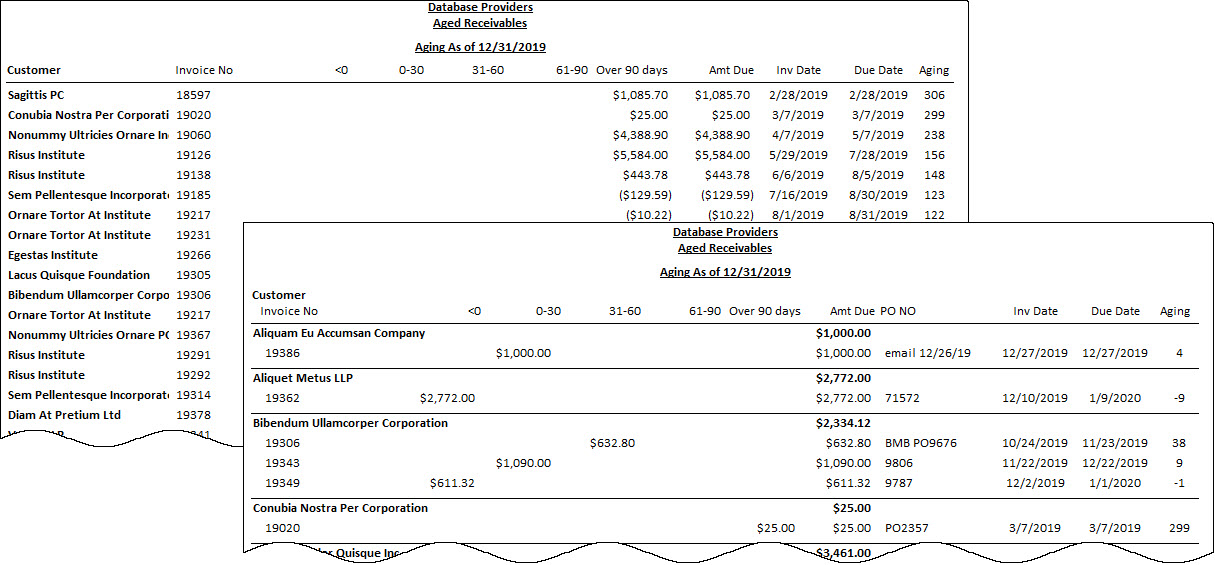Select the Aliquet Metus LLP group heading
This screenshot has width=1215, height=565.
(x=303, y=378)
